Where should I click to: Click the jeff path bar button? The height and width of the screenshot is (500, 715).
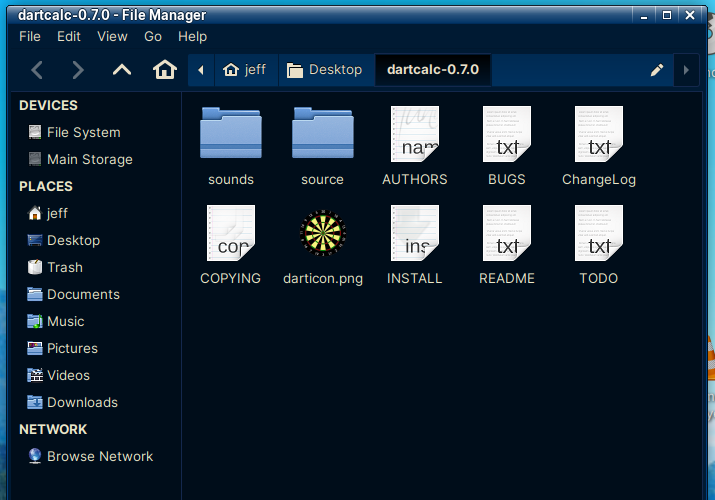(x=245, y=70)
